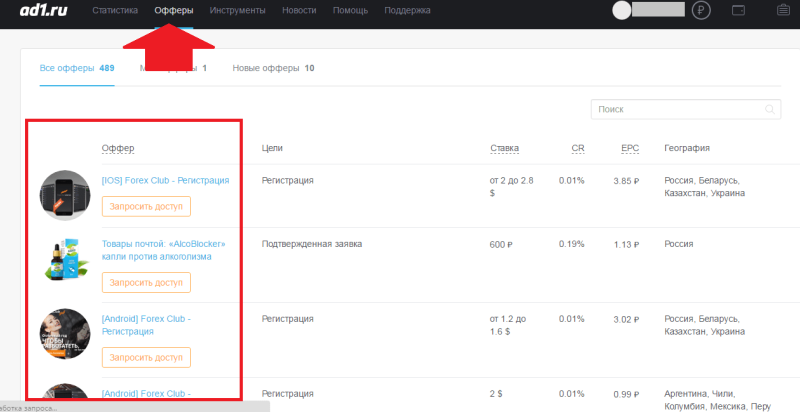The height and width of the screenshot is (412, 800).
Task: Click the от 1.2 до 1.6 $ rate
Action: pos(508,325)
